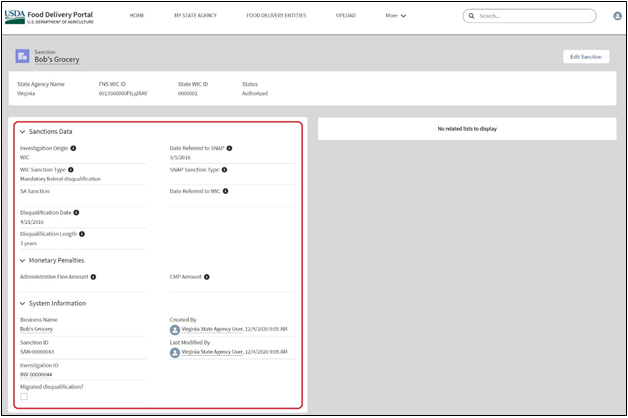Toggle the Migrated disqualification checkbox
The width and height of the screenshot is (628, 418).
pos(24,396)
